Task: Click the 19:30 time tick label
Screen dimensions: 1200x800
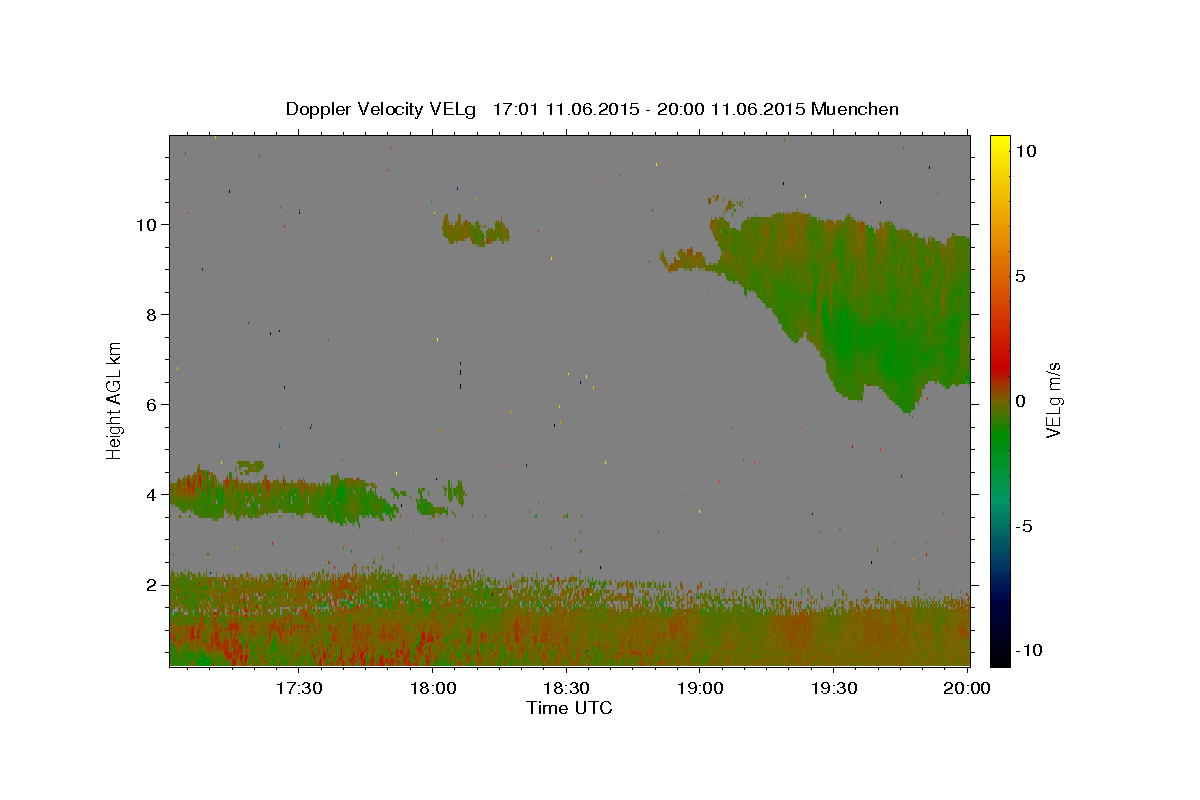Action: tap(834, 688)
